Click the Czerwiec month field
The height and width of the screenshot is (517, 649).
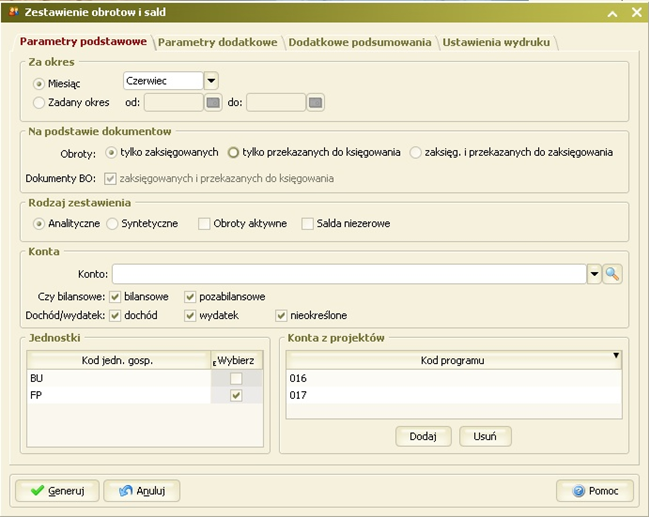pos(163,81)
